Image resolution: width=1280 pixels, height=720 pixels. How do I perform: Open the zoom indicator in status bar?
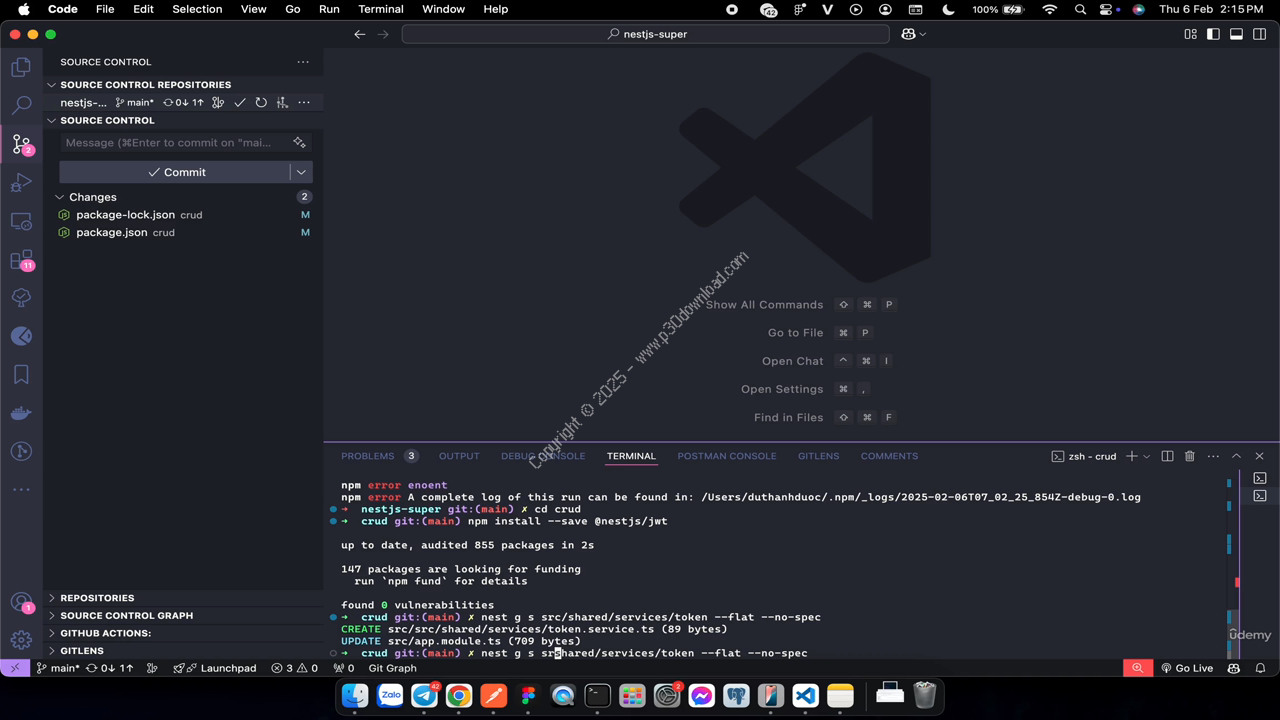pyautogui.click(x=1137, y=668)
